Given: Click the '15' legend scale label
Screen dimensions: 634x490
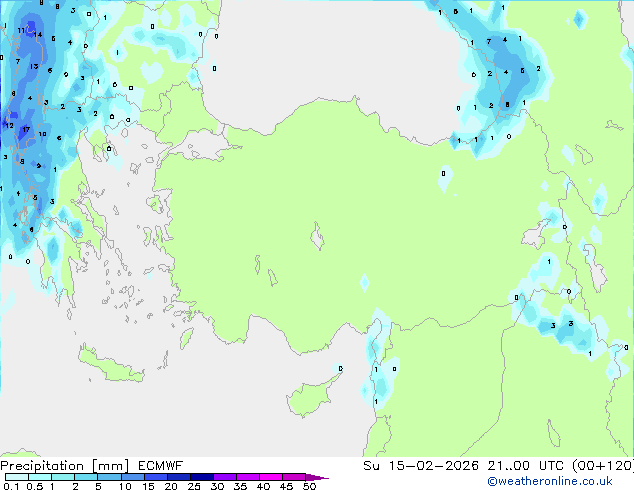Looking at the screenshot, I should tap(148, 486).
